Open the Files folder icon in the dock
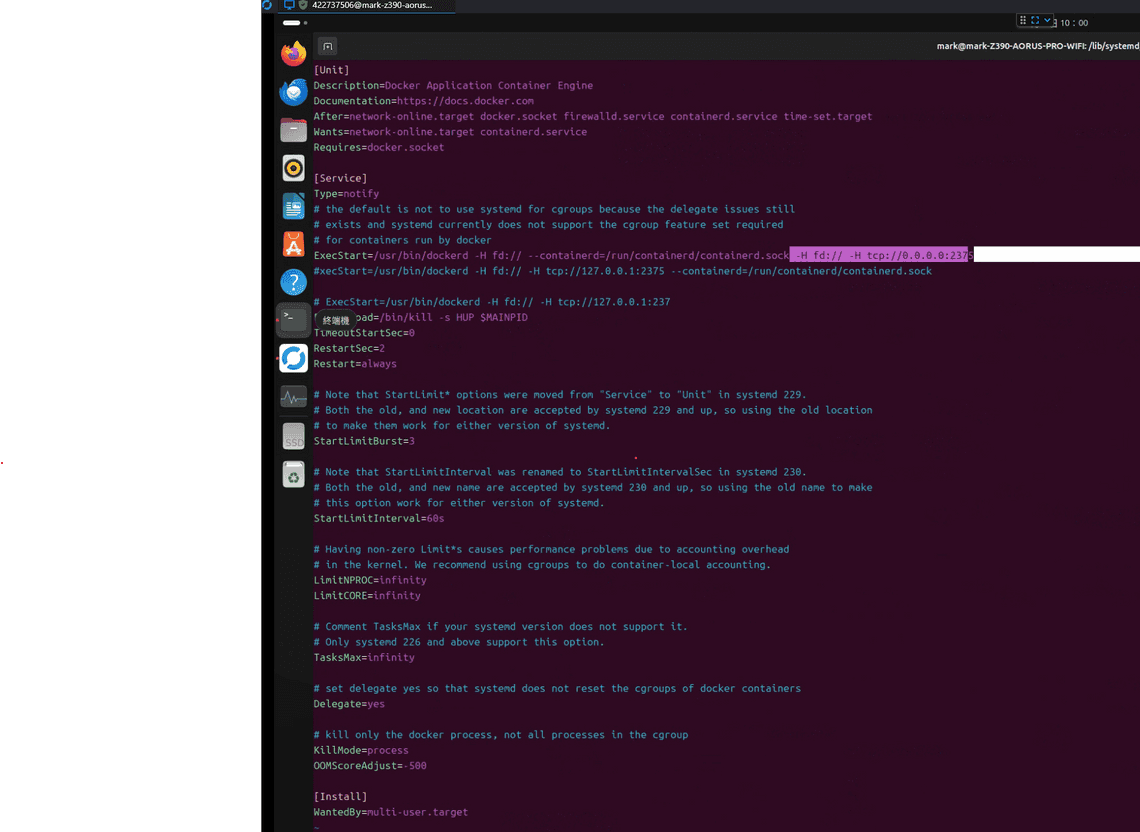 [293, 130]
